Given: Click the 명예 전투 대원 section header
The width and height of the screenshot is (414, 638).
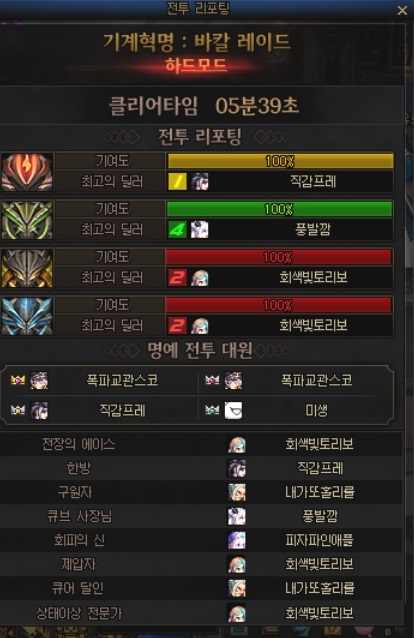Looking at the screenshot, I should coord(200,350).
